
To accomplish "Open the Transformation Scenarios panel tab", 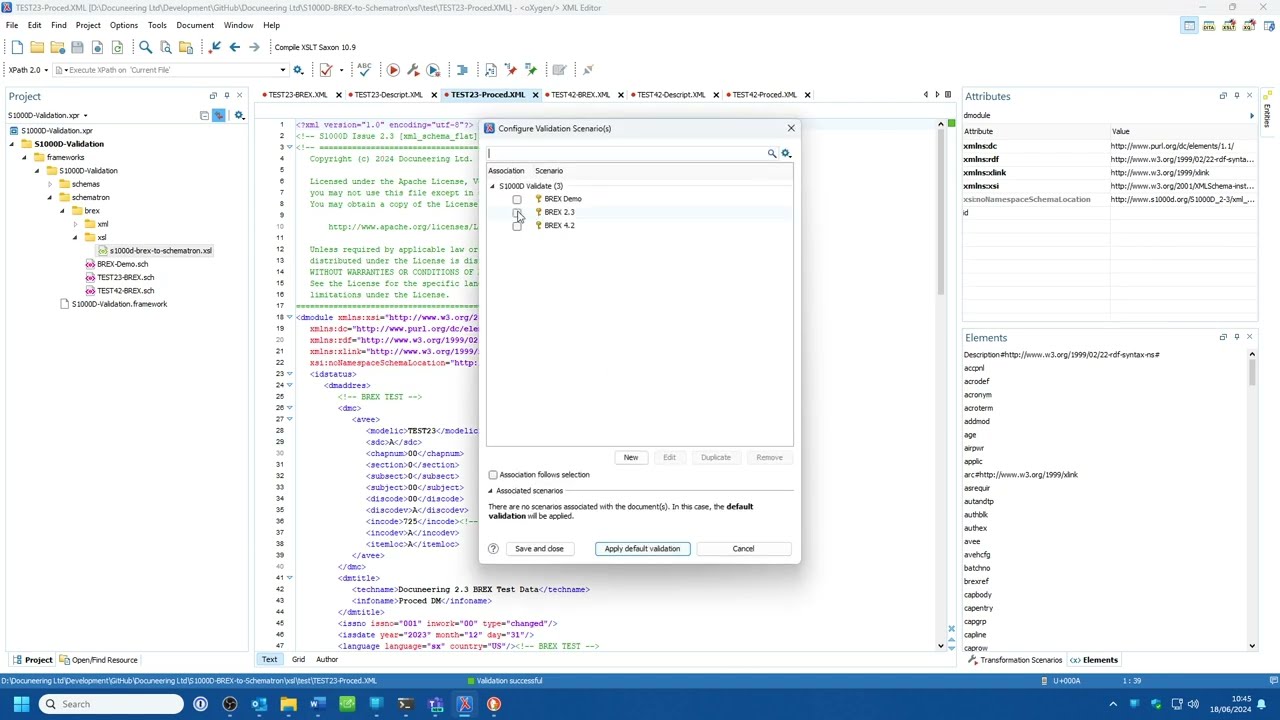I will click(x=1014, y=660).
